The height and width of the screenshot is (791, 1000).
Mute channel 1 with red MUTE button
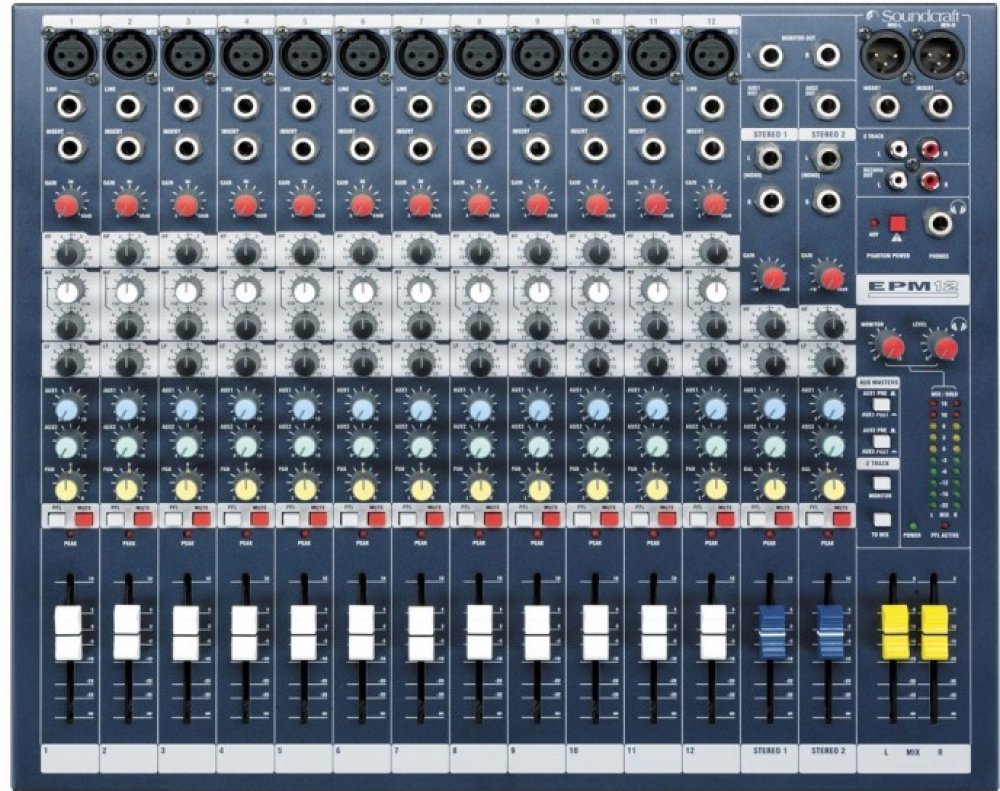84,518
